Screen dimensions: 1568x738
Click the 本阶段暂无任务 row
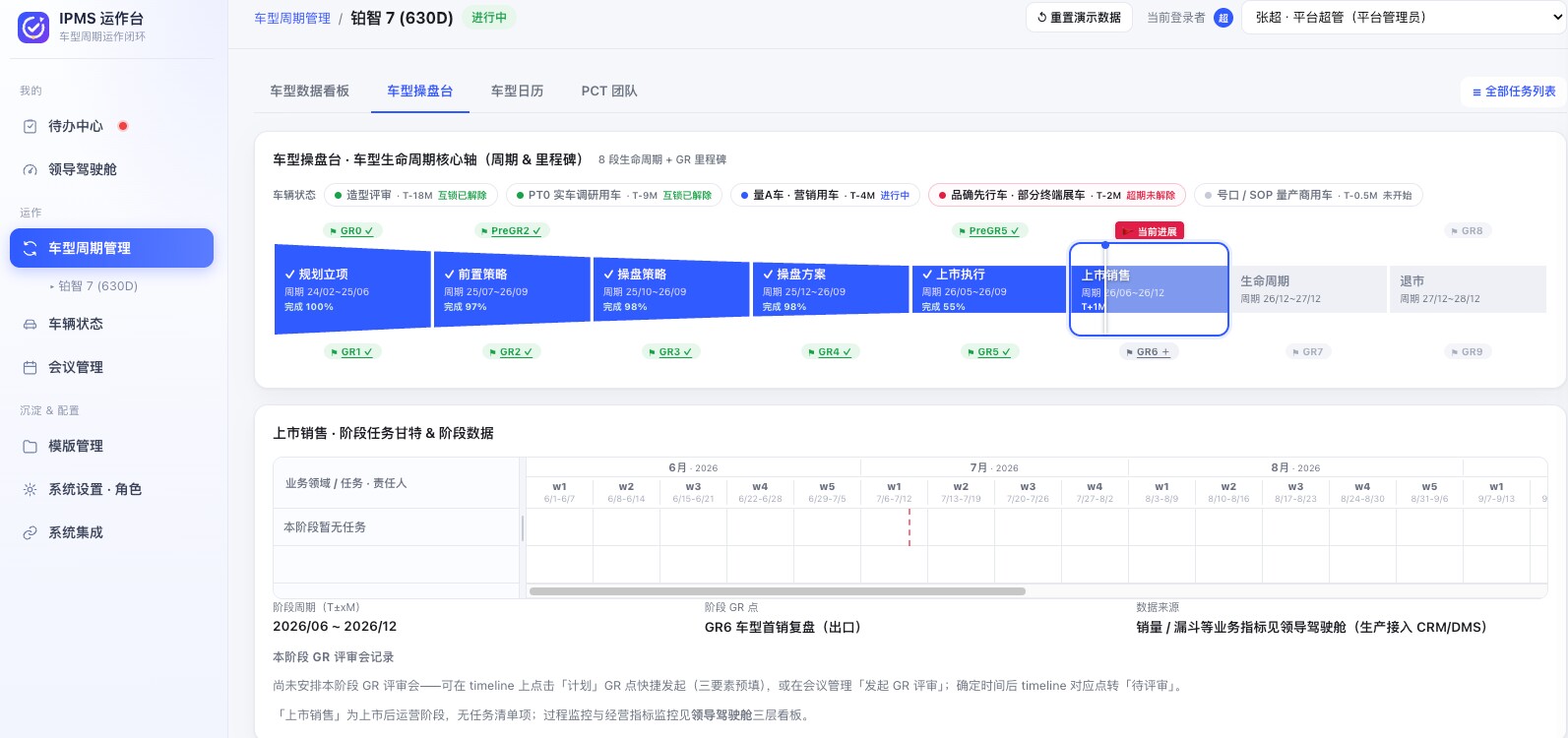397,527
